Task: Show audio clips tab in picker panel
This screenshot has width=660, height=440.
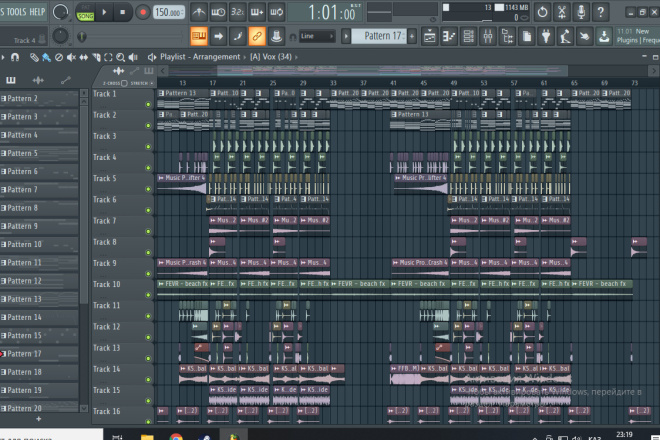Action: click(x=38, y=80)
